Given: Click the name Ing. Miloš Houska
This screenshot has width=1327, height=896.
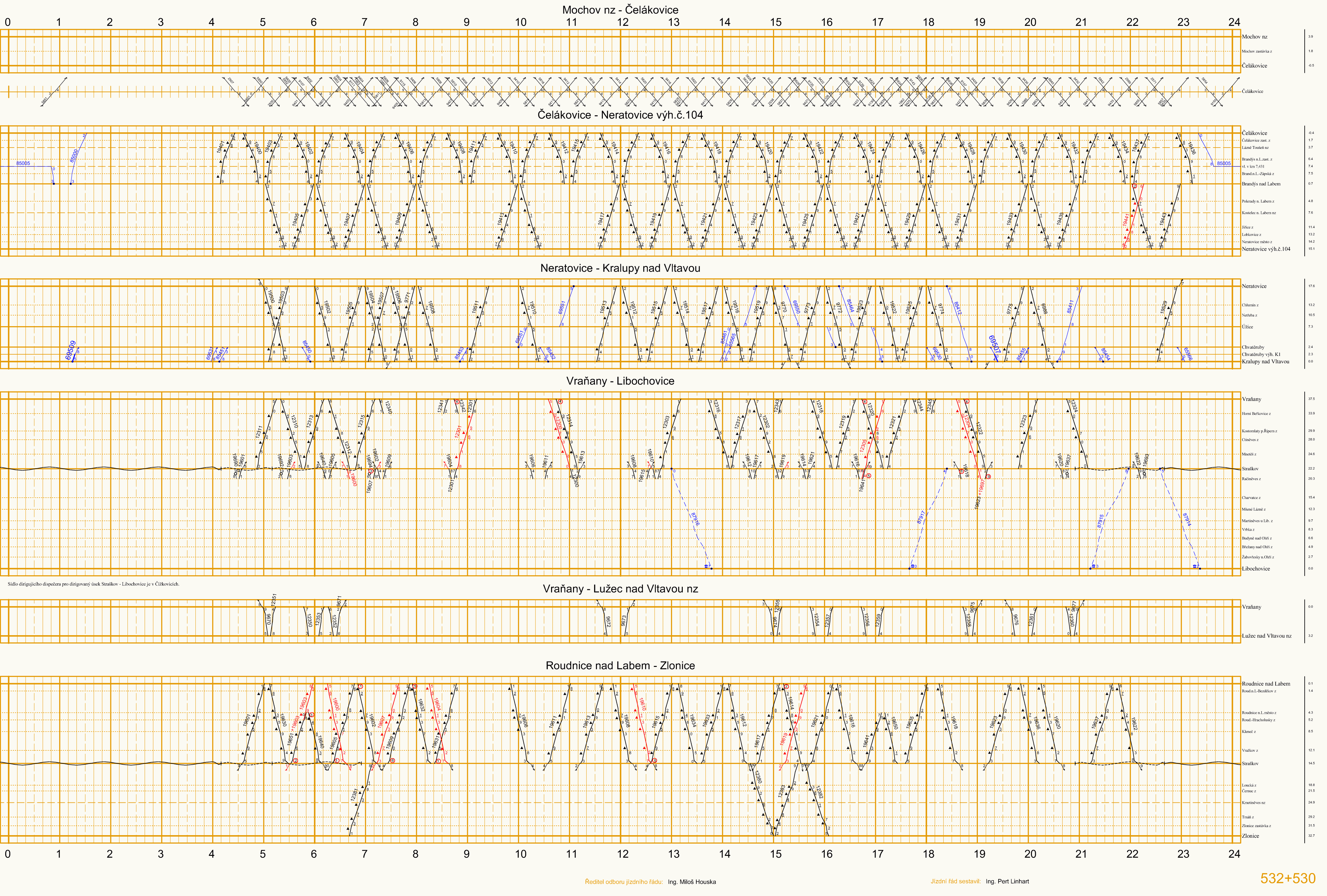Looking at the screenshot, I should [691, 882].
